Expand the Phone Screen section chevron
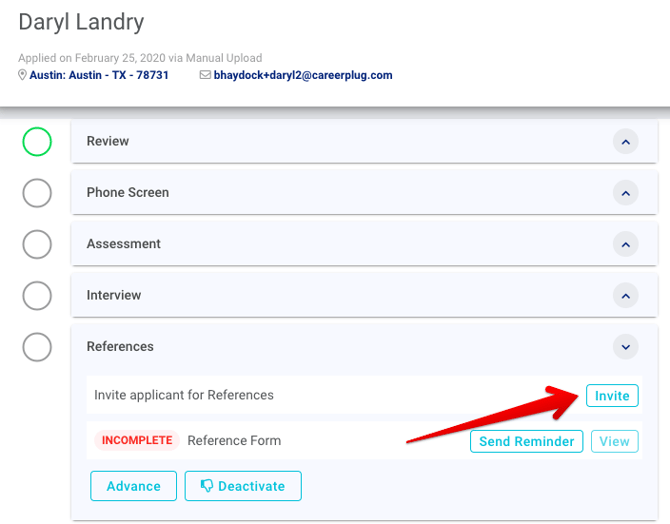 [625, 193]
